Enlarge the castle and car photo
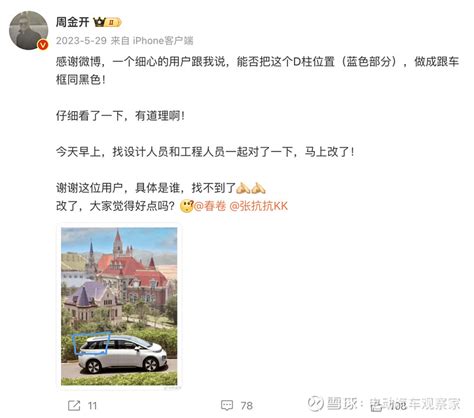 (x=119, y=306)
